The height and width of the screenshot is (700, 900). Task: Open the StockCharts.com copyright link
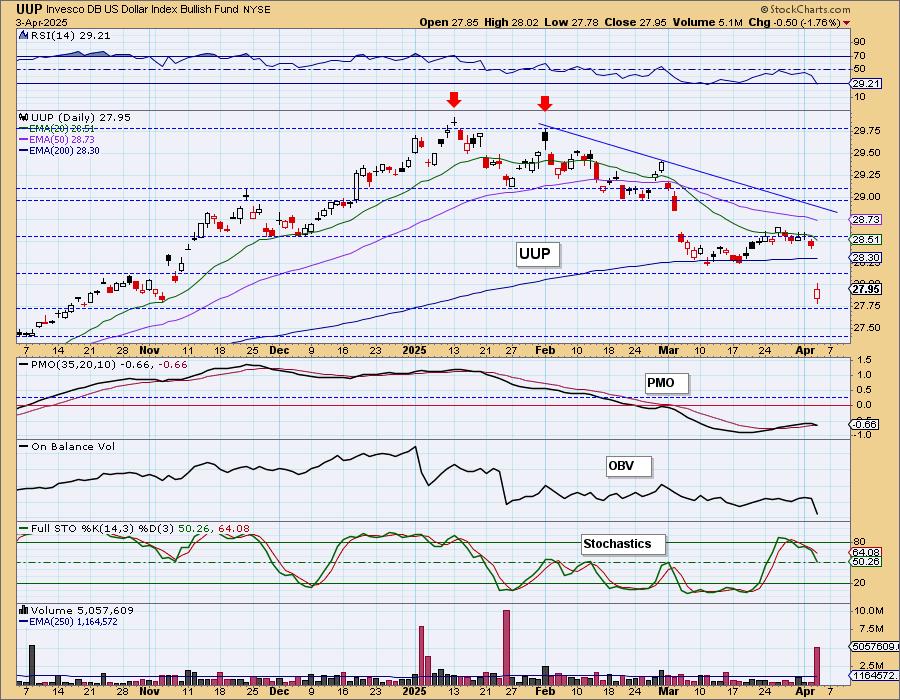(805, 9)
